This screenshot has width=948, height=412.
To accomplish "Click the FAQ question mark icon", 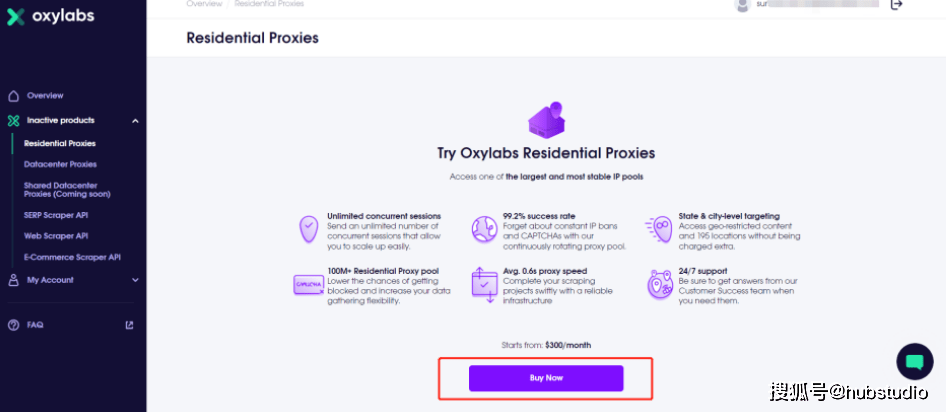I will 13,325.
